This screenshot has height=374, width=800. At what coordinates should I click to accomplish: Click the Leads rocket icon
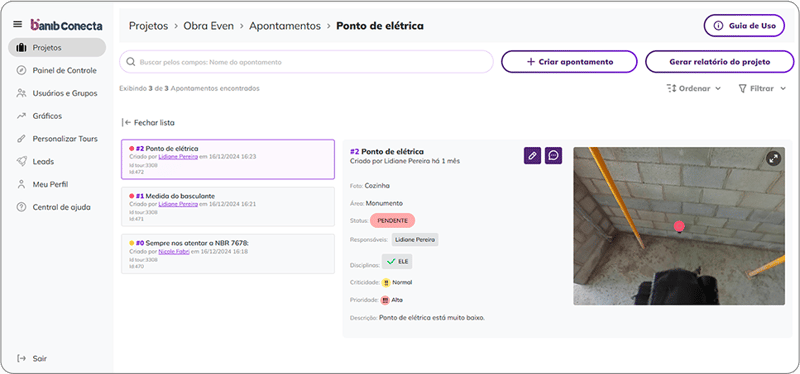pos(21,161)
